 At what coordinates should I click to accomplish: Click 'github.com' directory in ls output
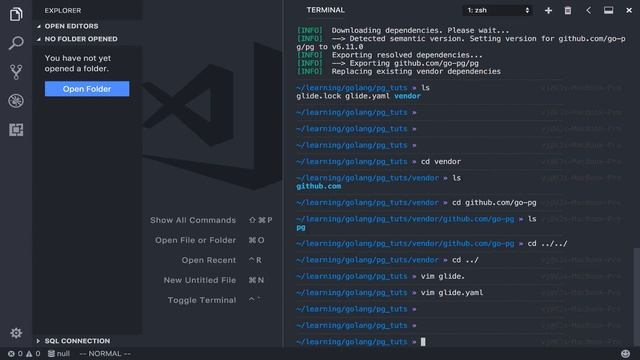318,186
